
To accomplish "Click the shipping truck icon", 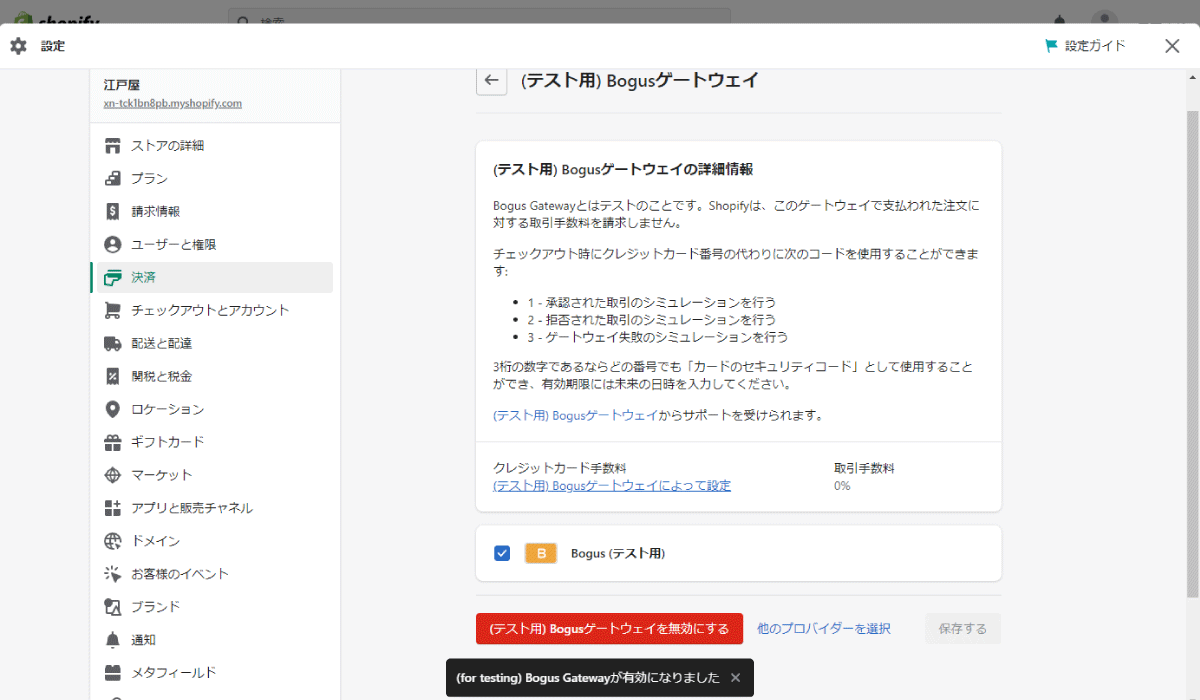I will click(113, 344).
